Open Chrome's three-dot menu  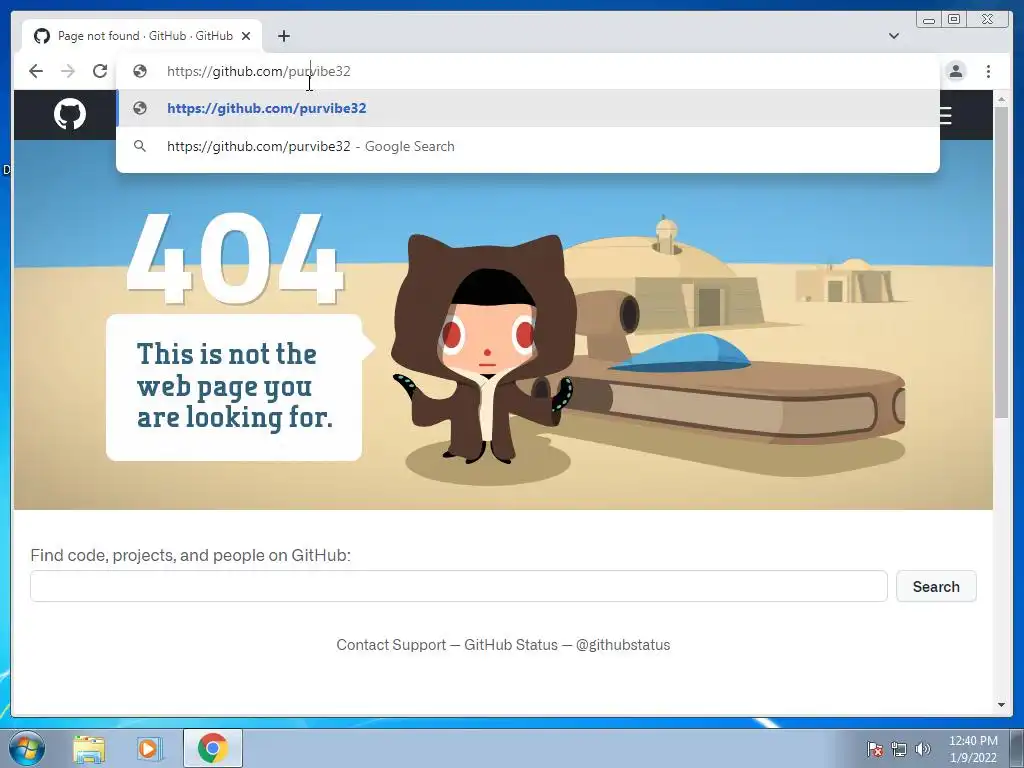point(988,71)
